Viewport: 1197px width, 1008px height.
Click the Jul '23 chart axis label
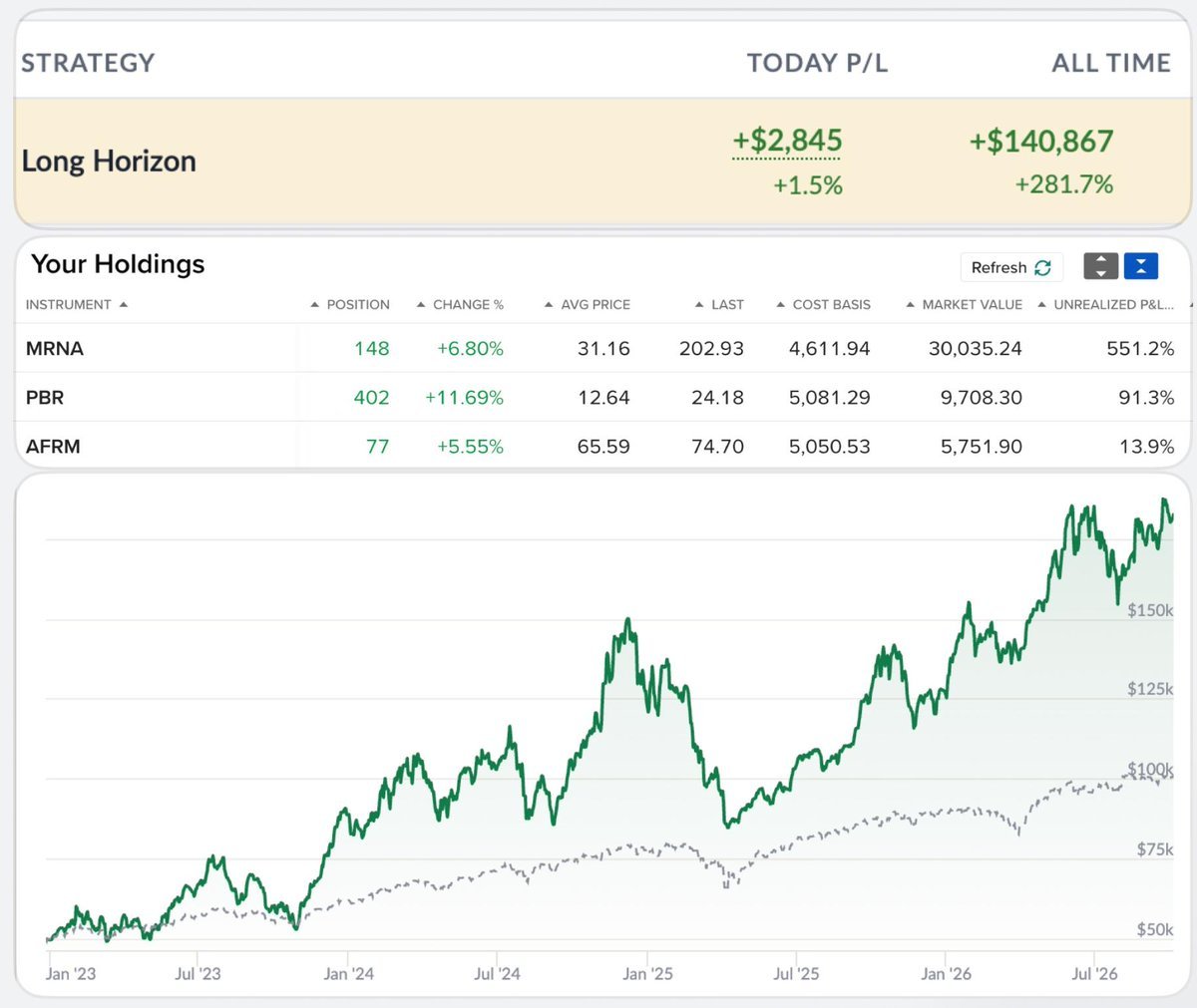click(x=198, y=973)
